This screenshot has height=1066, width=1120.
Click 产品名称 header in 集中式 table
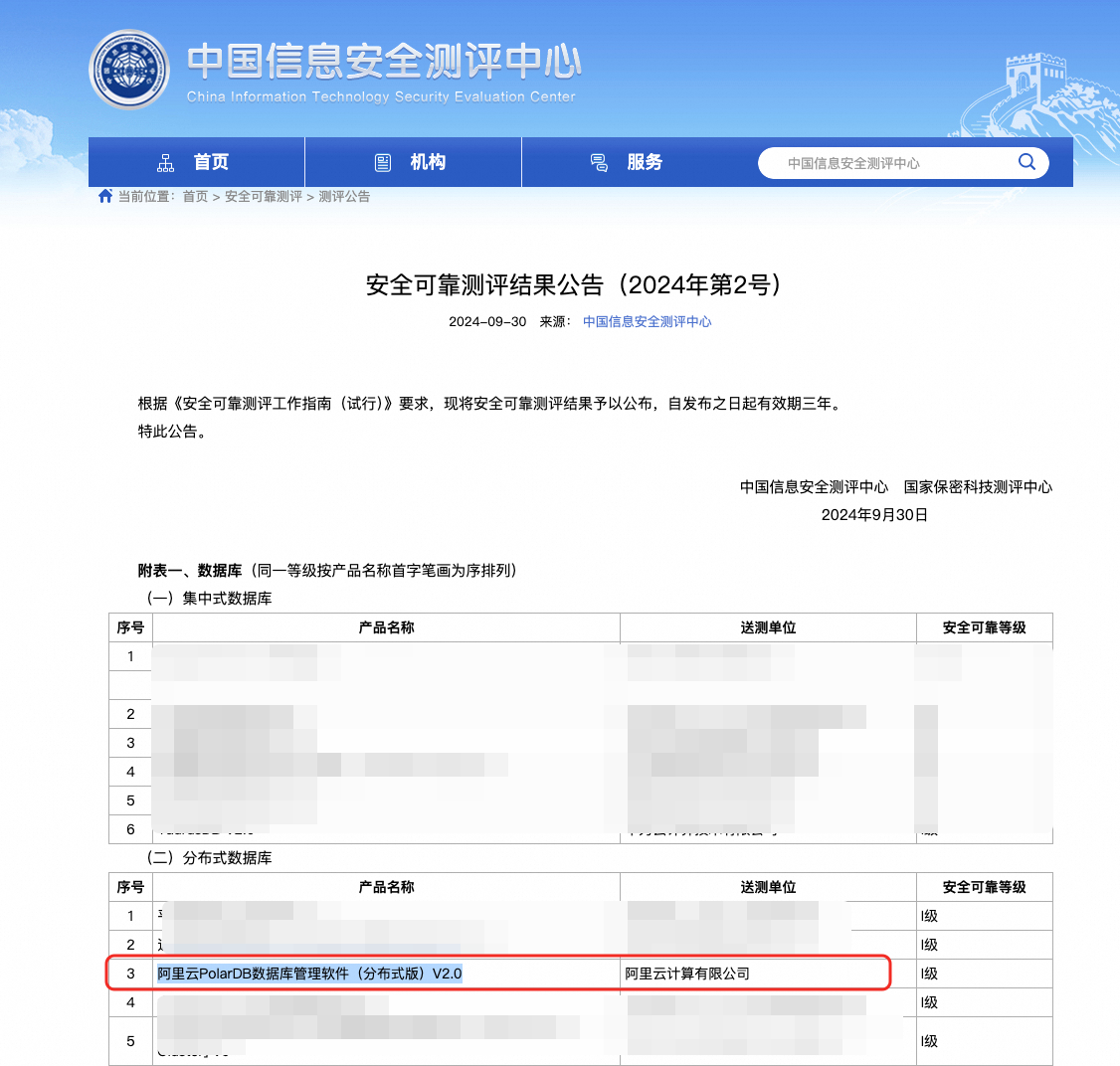point(386,627)
